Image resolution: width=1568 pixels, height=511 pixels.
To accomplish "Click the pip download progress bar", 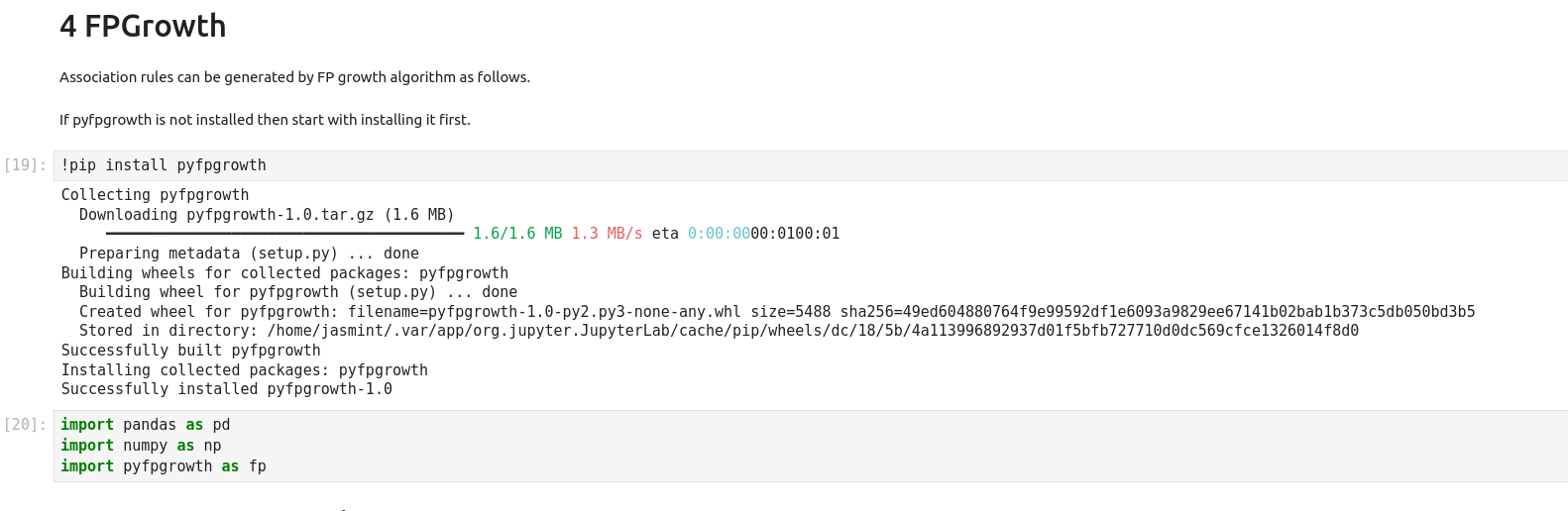I will (284, 234).
